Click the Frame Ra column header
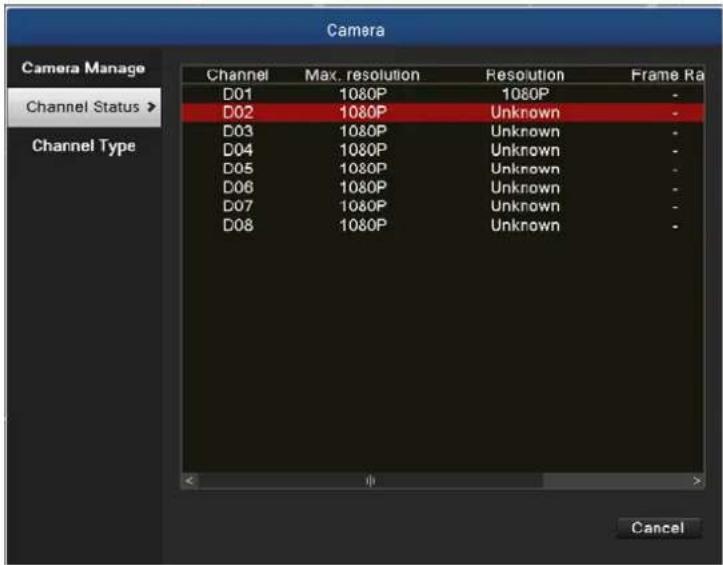This screenshot has height=565, width=723. coord(667,75)
